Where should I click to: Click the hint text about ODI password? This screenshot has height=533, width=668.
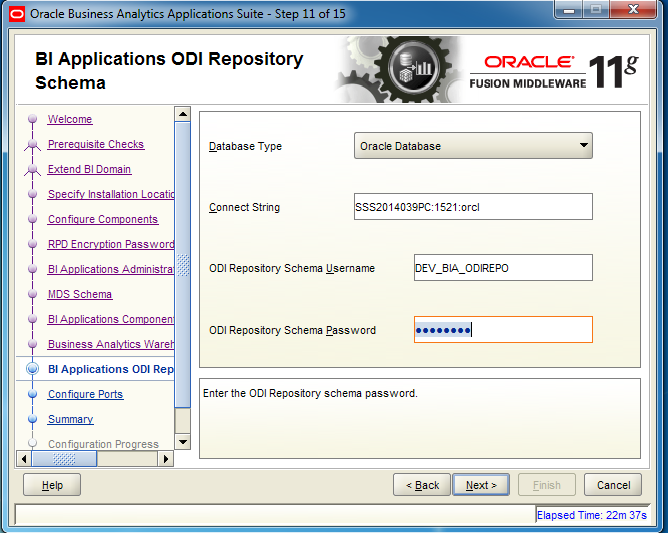coord(310,393)
